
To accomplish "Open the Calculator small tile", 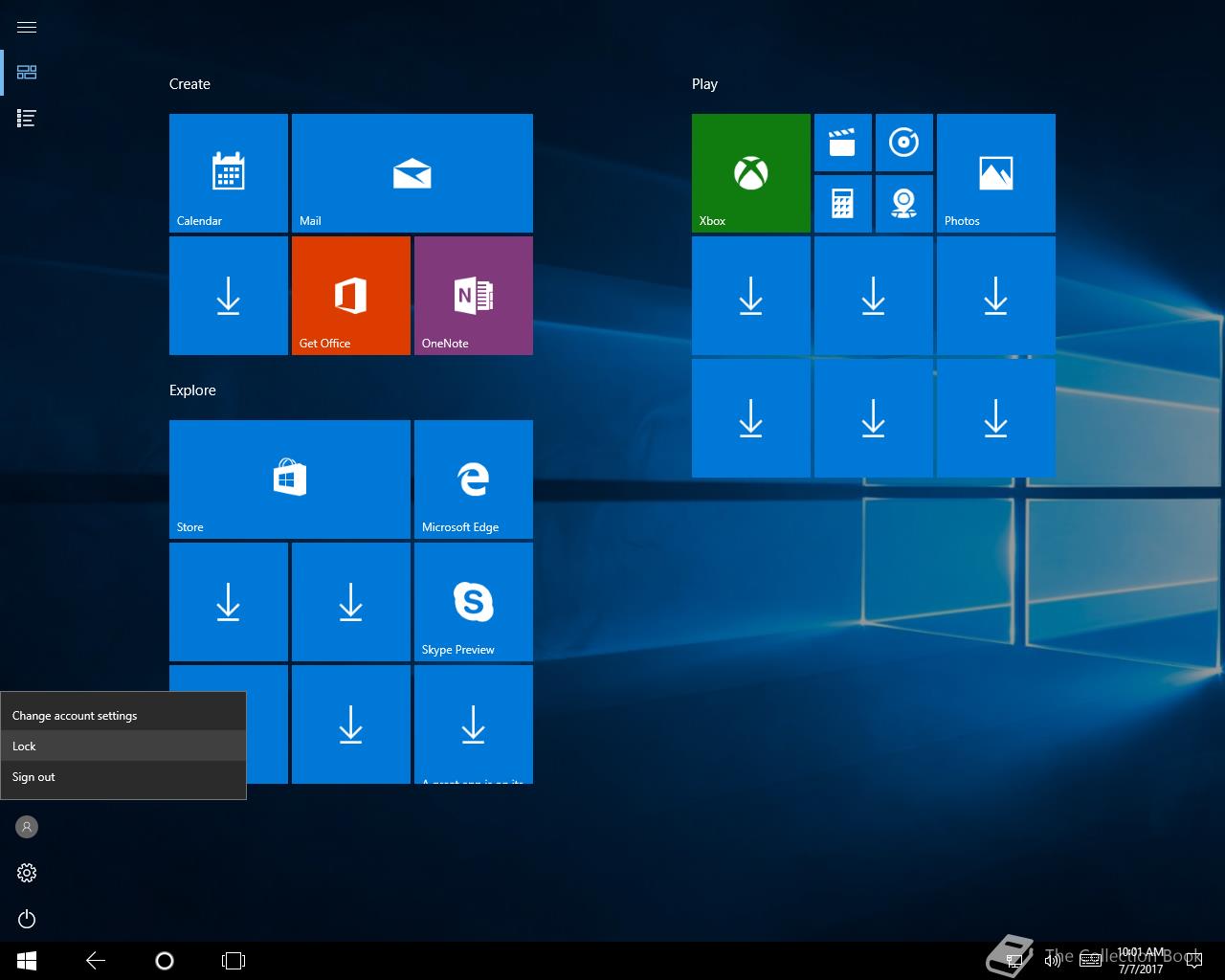I will coord(843,204).
